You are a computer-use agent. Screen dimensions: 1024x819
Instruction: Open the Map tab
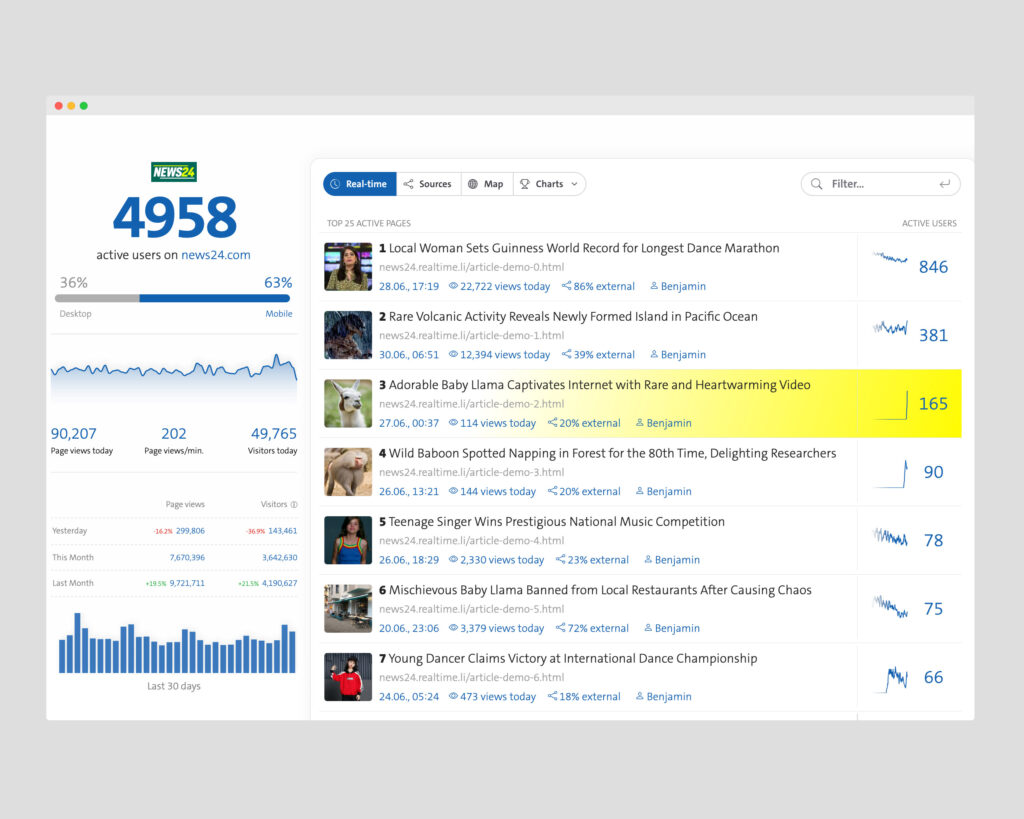[486, 184]
